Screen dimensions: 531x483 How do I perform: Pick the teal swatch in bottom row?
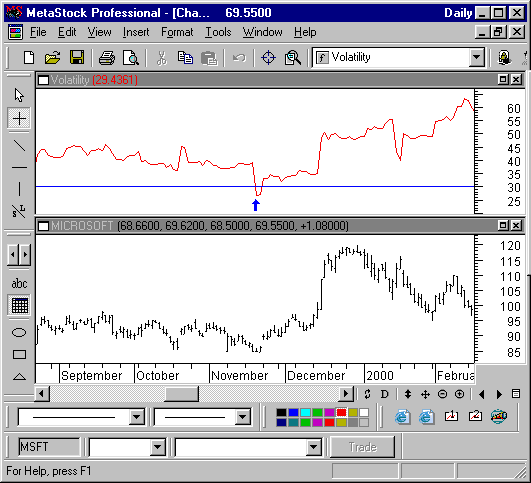(293, 422)
